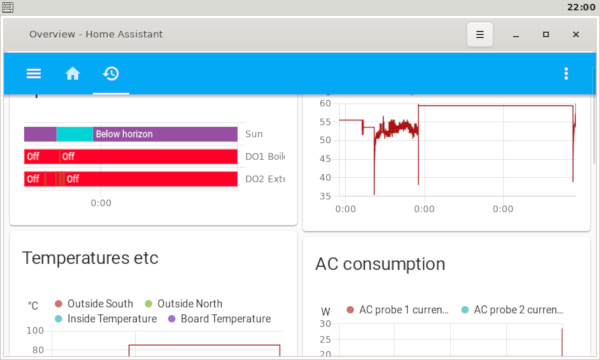Maximize the Home Assistant window
600x360 pixels.
[546, 34]
